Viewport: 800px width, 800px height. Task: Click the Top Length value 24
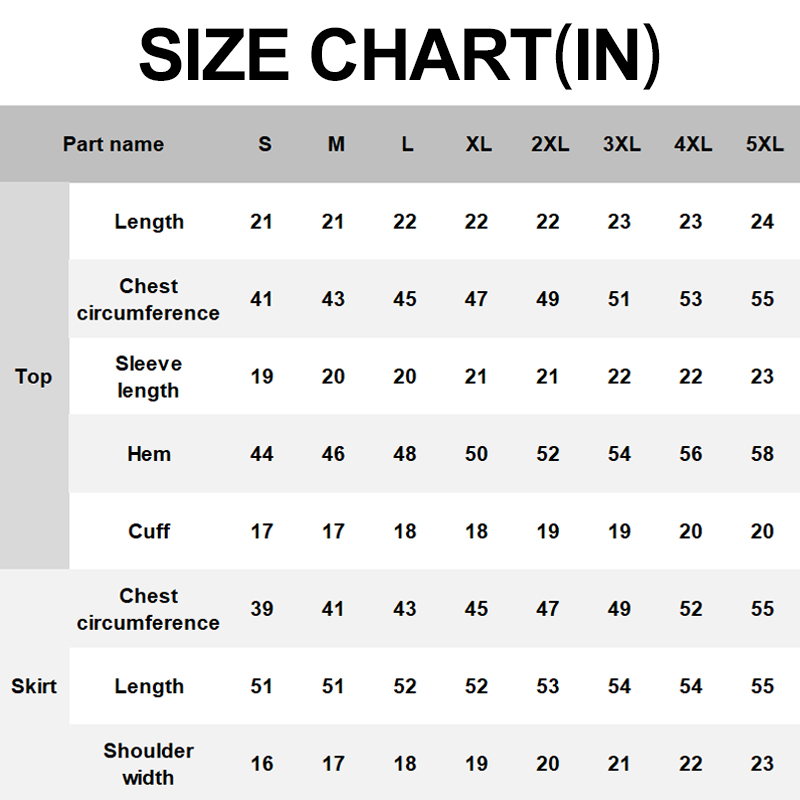762,222
